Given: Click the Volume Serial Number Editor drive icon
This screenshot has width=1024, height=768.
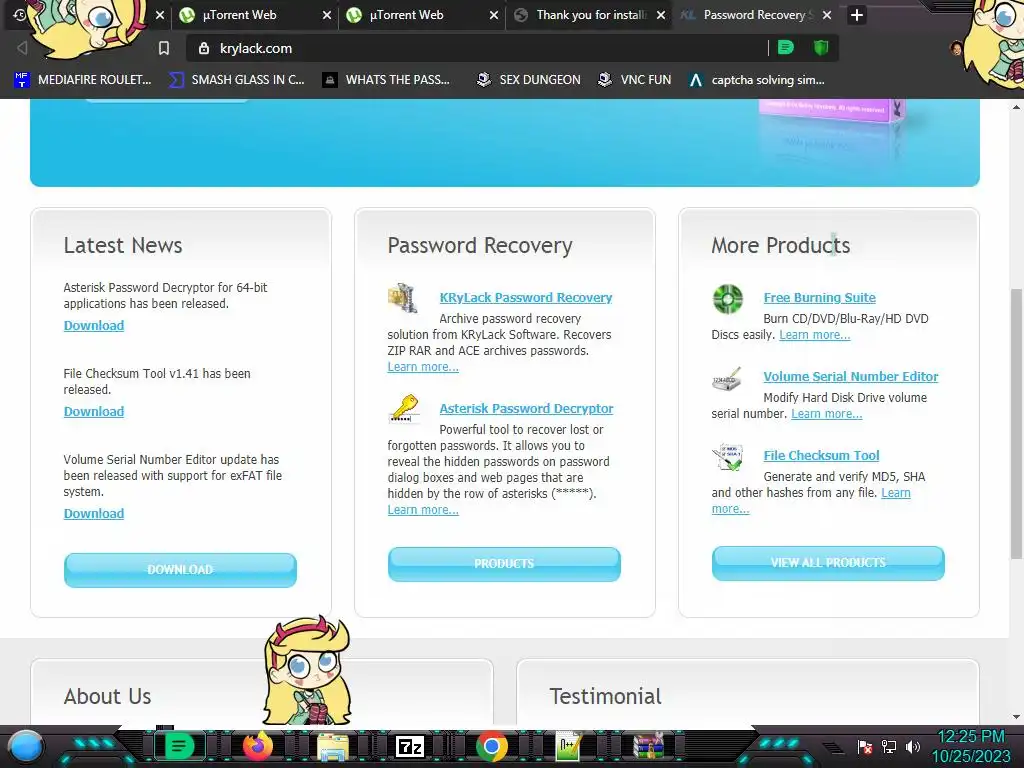Looking at the screenshot, I should click(x=727, y=379).
